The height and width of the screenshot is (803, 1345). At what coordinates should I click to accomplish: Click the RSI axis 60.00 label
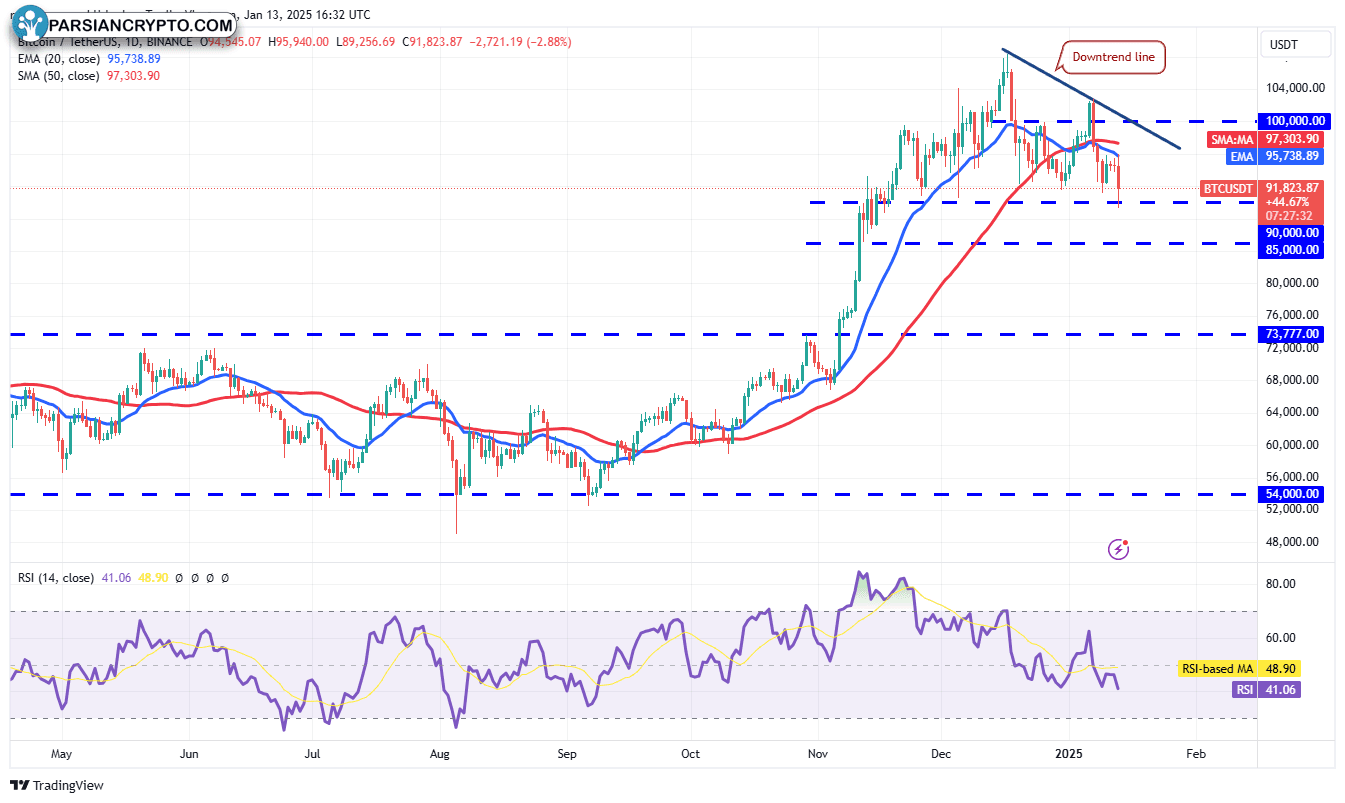[1283, 638]
